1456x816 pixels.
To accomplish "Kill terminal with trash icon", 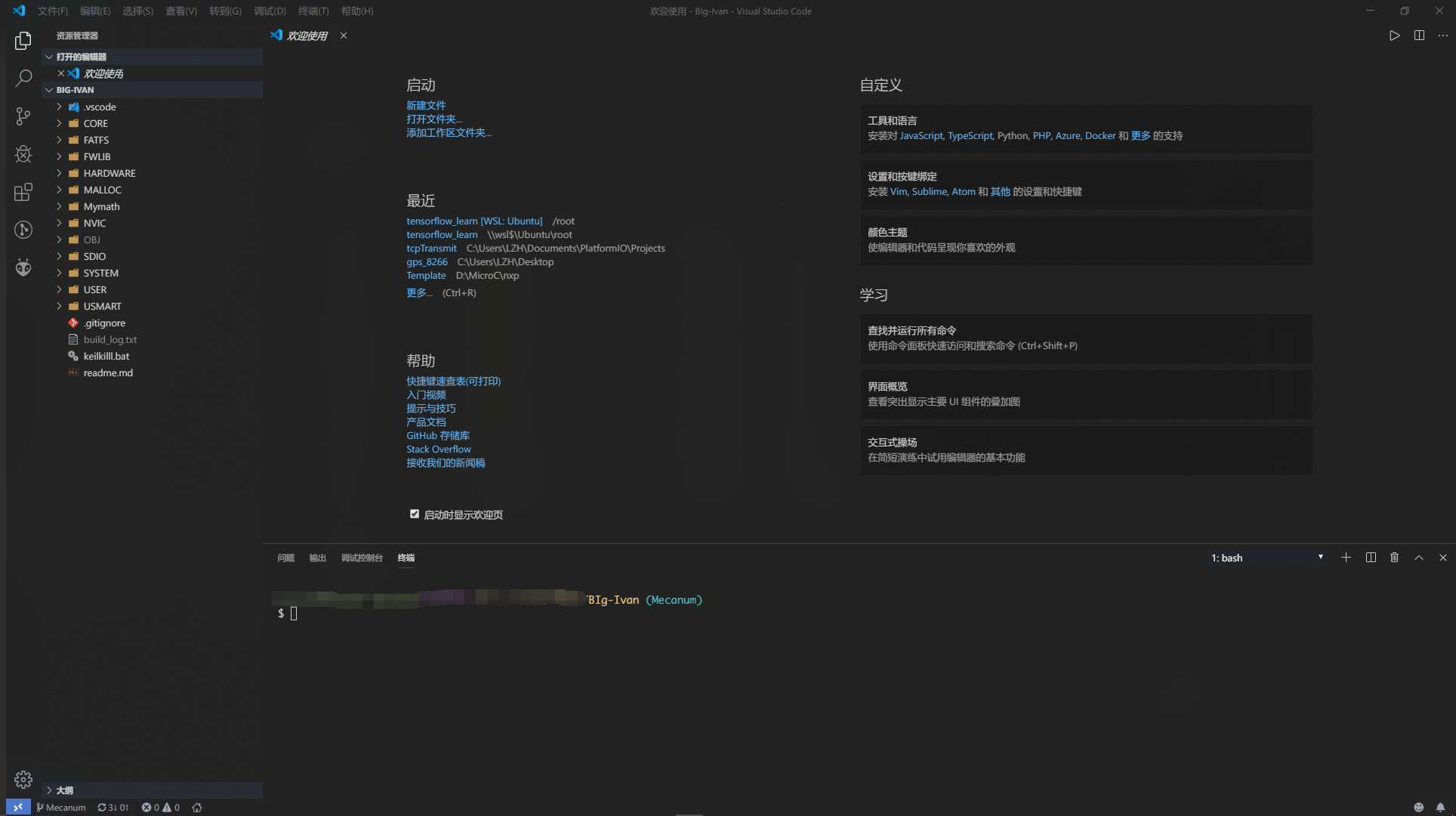I will point(1394,558).
